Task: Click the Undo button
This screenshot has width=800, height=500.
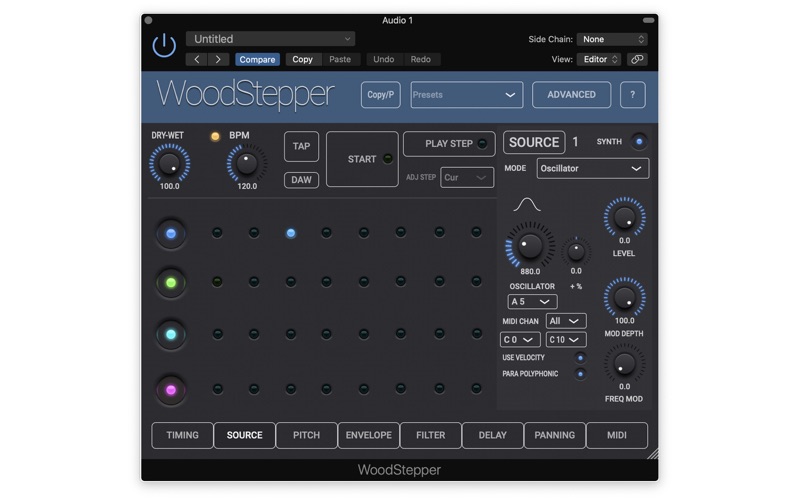Action: pyautogui.click(x=384, y=60)
